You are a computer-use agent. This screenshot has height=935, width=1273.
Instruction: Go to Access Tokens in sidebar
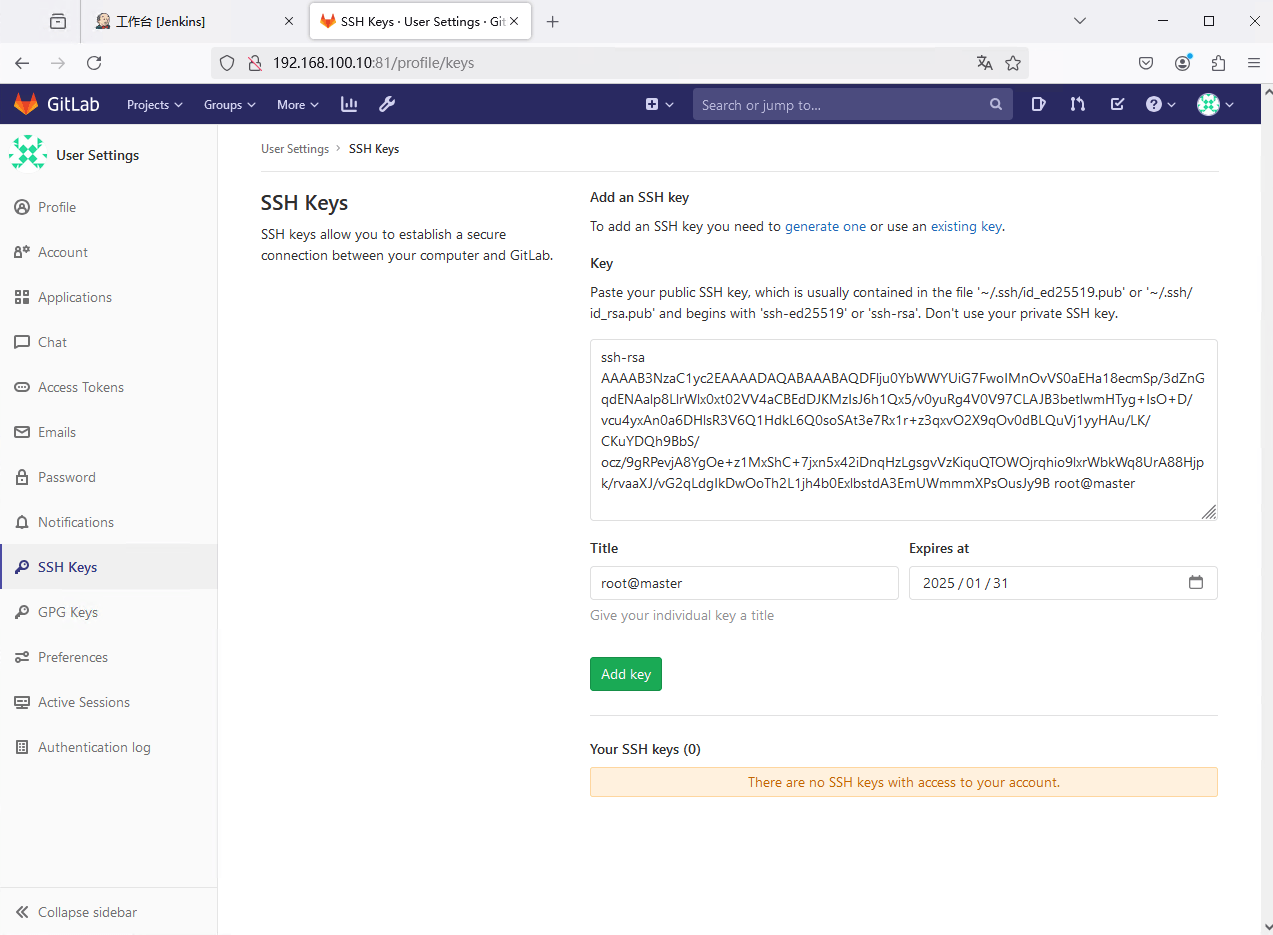(x=80, y=387)
